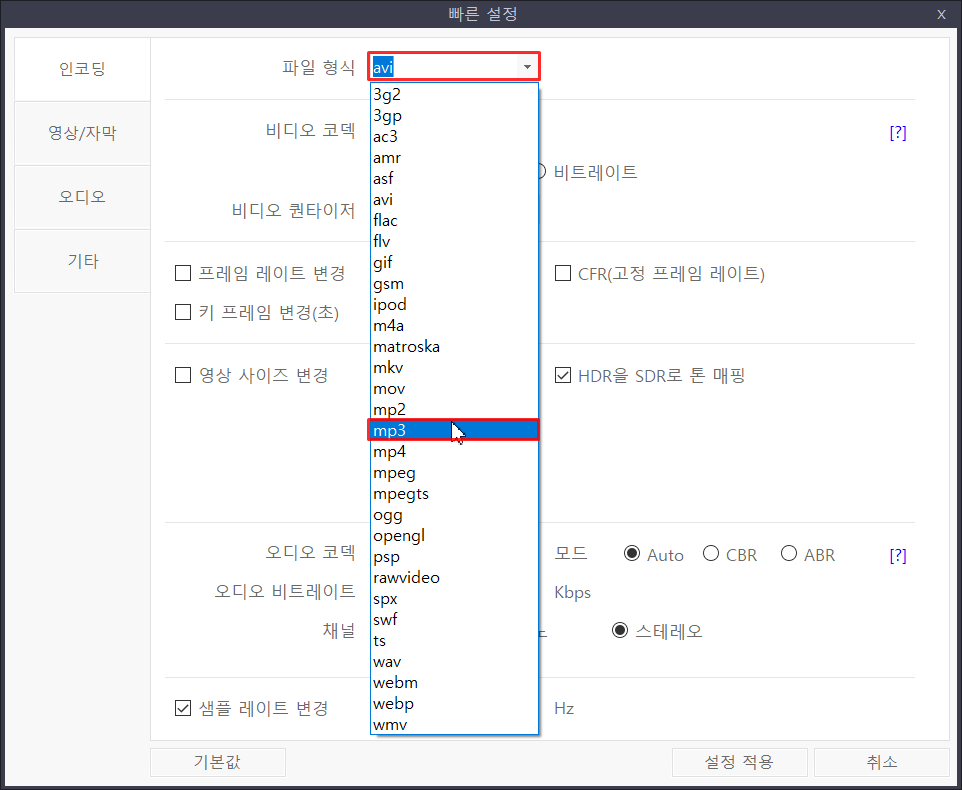Choose wmv format option
This screenshot has height=790, width=962.
pyautogui.click(x=454, y=724)
